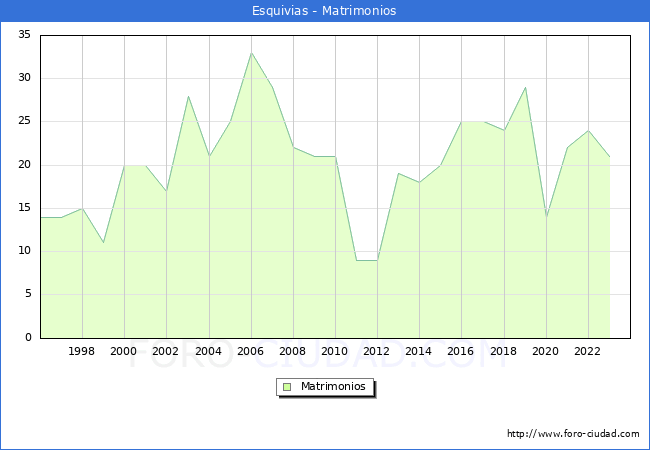Click the 5 y-axis value
This screenshot has width=650, height=450.
click(28, 294)
